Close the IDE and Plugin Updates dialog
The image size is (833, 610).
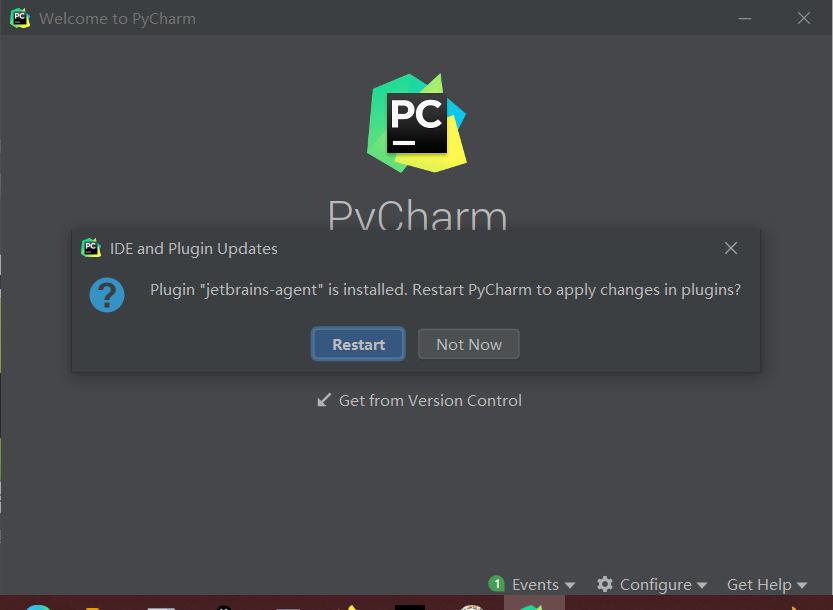(x=731, y=248)
